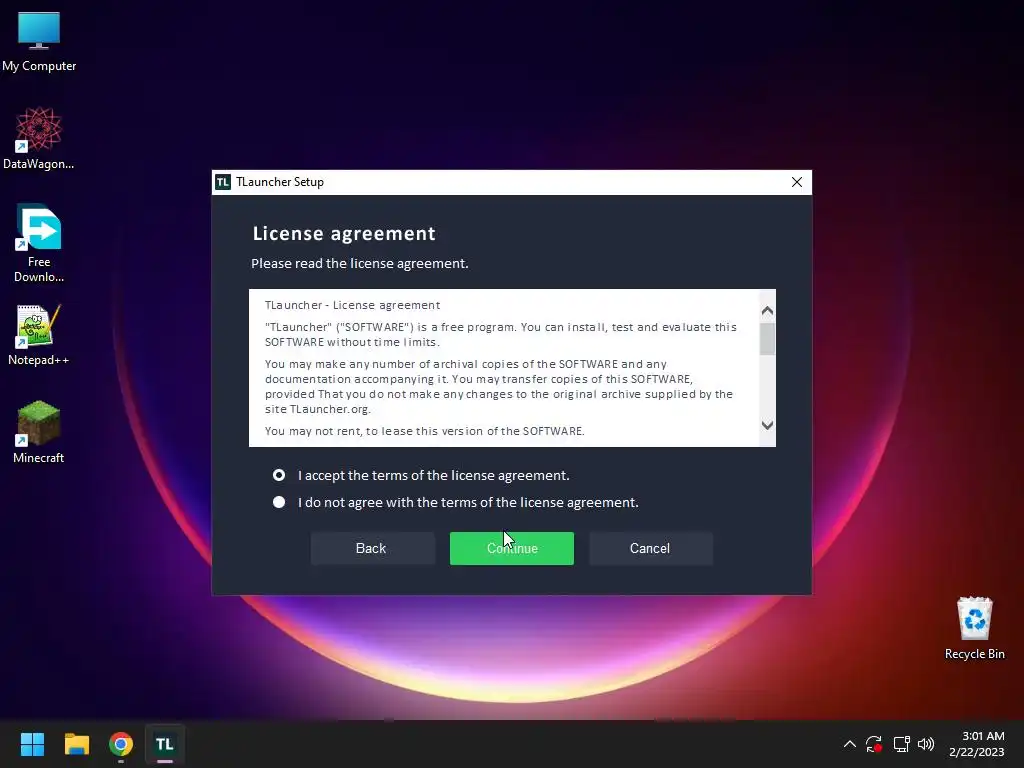Click the green Continue button
The image size is (1024, 768).
tap(512, 549)
